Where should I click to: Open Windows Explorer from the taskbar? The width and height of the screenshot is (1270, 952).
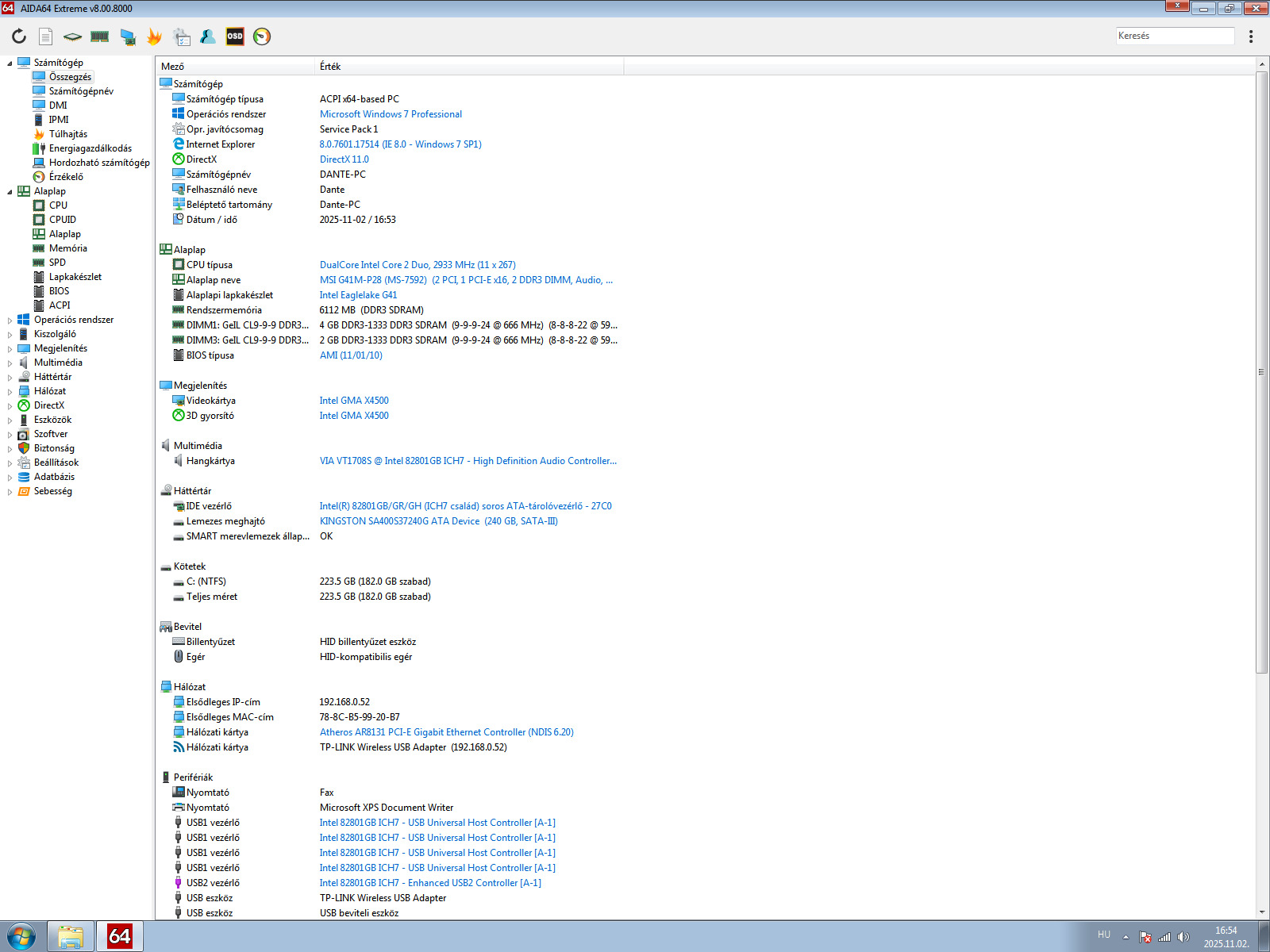[71, 936]
